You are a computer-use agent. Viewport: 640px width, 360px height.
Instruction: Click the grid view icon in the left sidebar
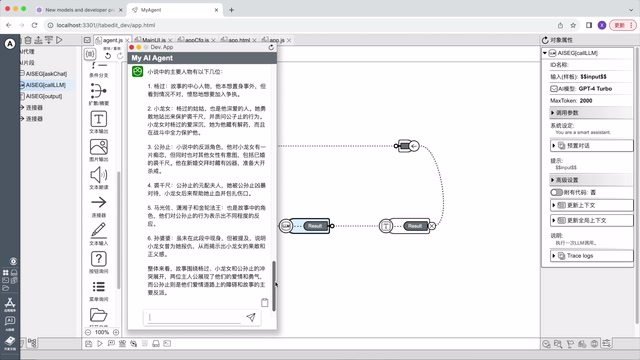pos(6,272)
